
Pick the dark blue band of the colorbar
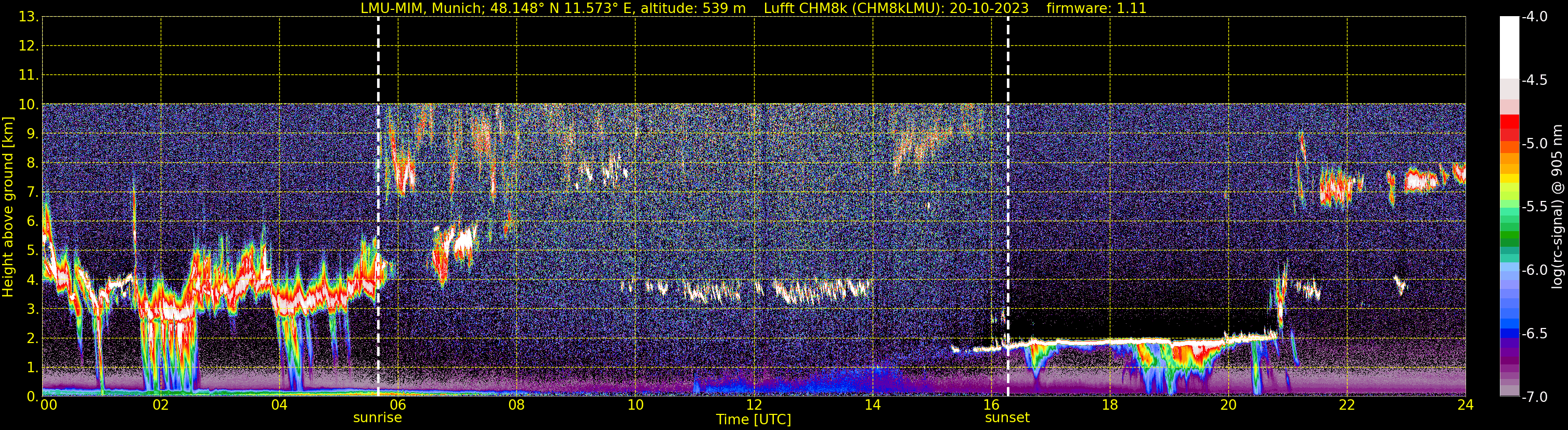tap(1509, 333)
